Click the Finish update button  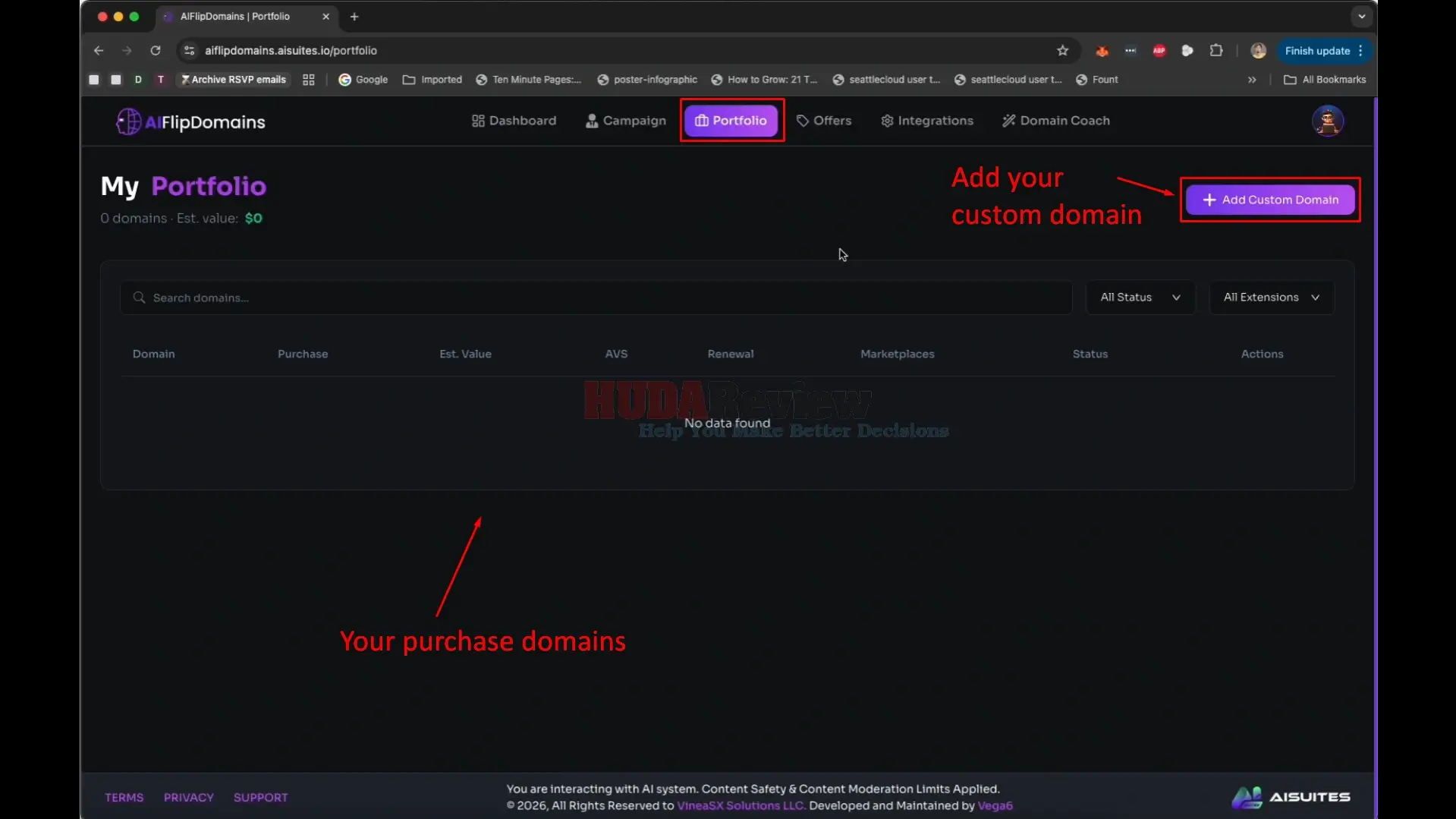point(1324,51)
